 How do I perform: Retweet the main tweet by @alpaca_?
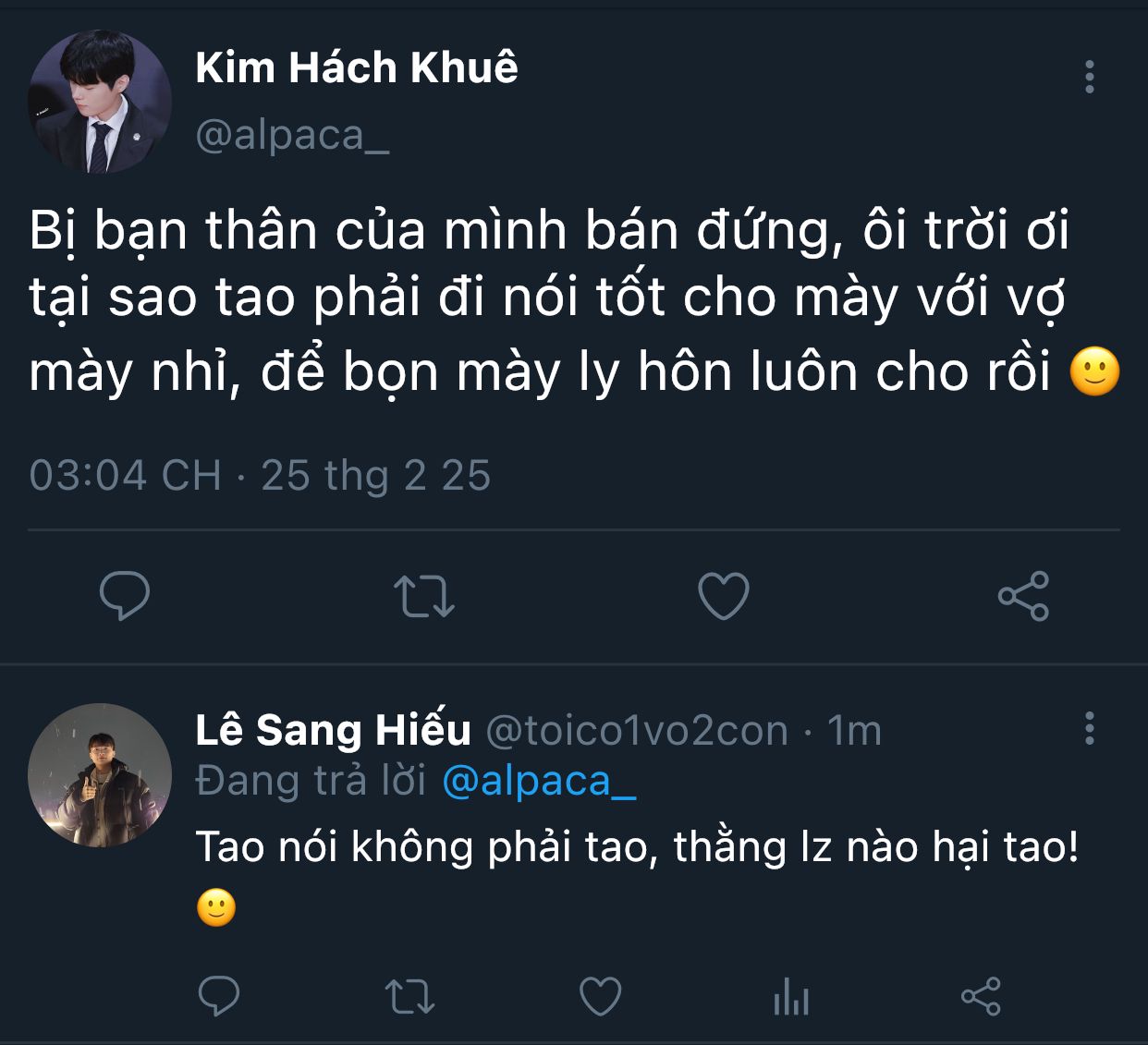coord(424,596)
